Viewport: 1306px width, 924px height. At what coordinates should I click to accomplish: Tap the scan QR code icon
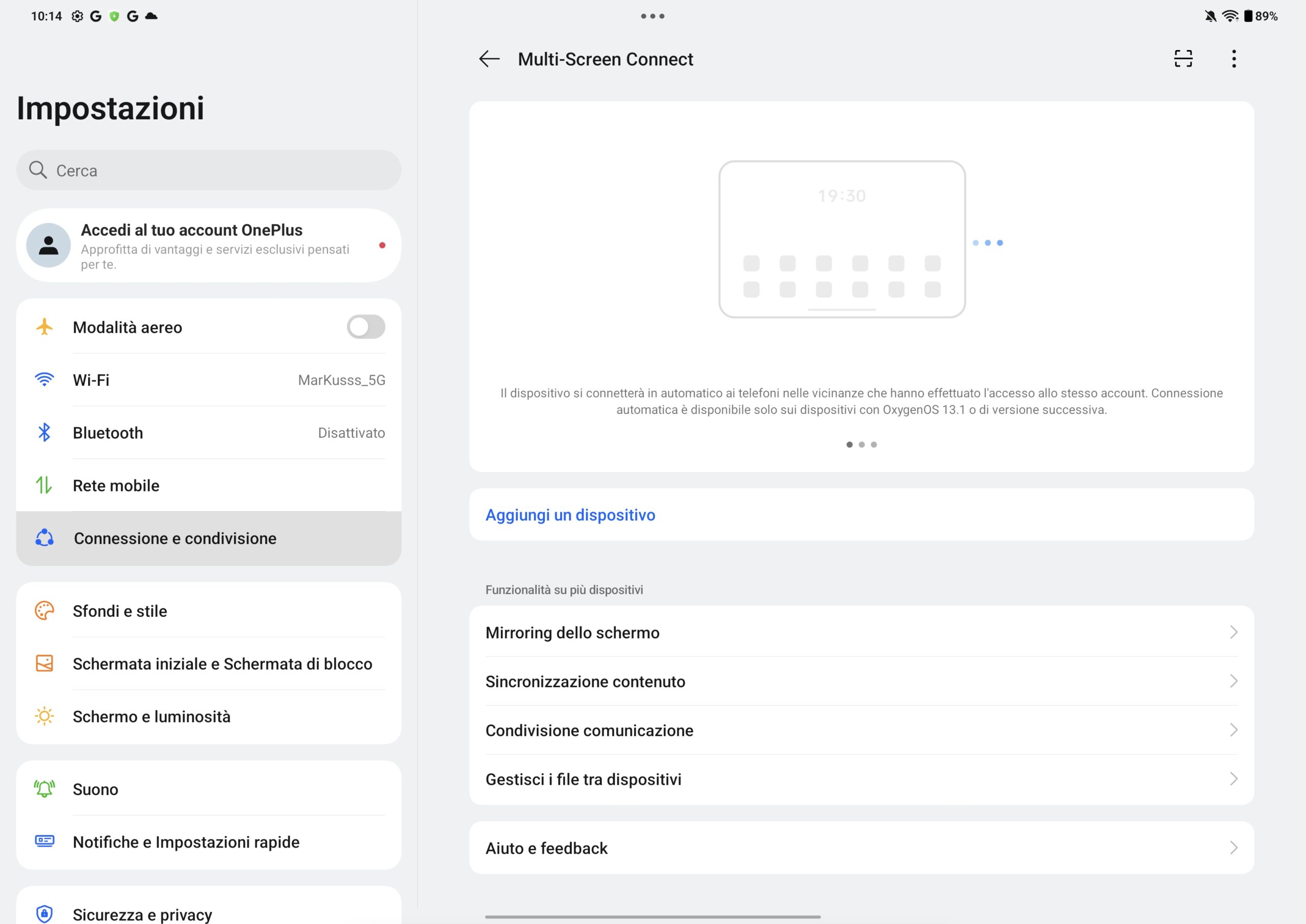(1183, 59)
